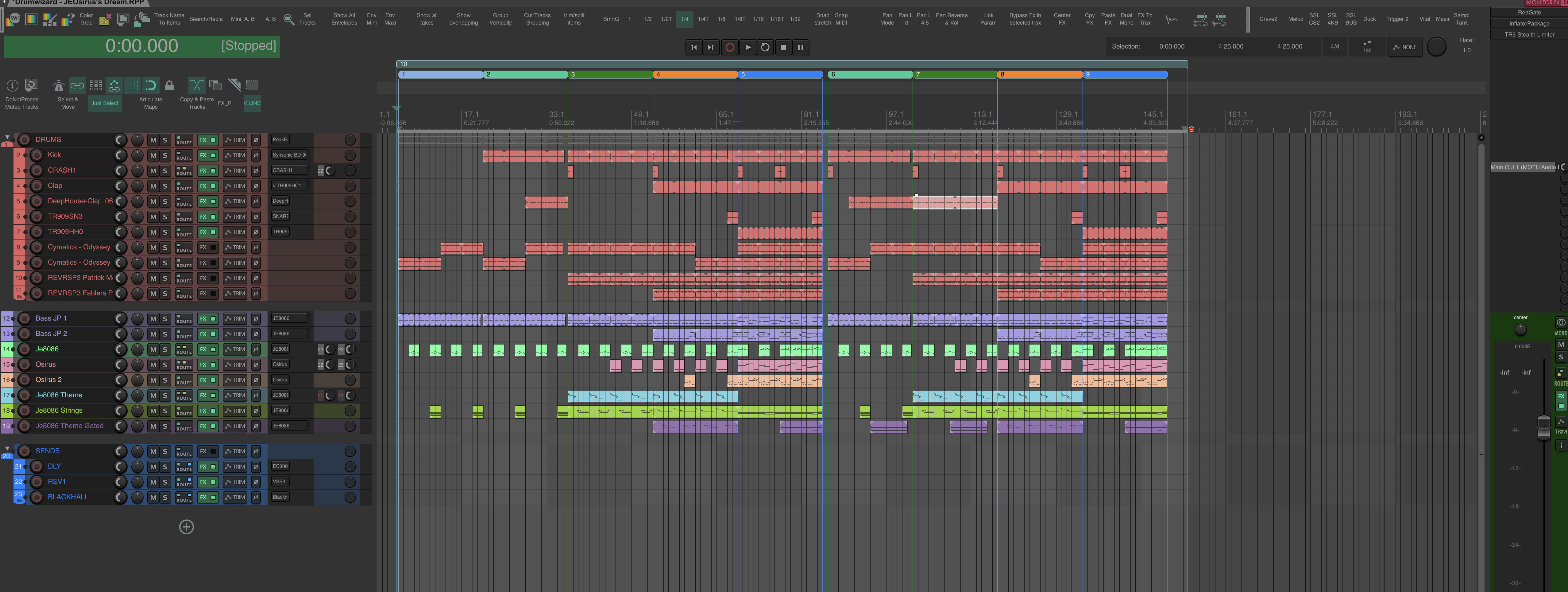This screenshot has width=1568, height=592.
Task: Open the NONE automation mode dropdown
Action: click(1405, 47)
